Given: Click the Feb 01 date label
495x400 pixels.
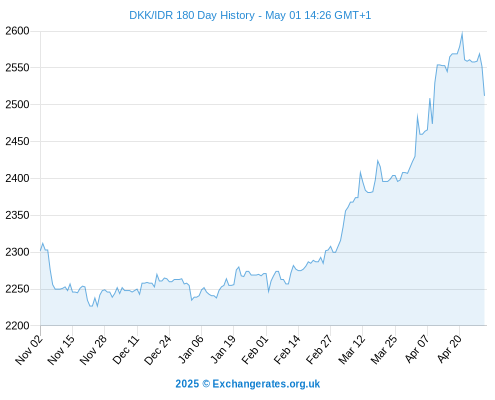Looking at the screenshot, I should pos(255,349).
